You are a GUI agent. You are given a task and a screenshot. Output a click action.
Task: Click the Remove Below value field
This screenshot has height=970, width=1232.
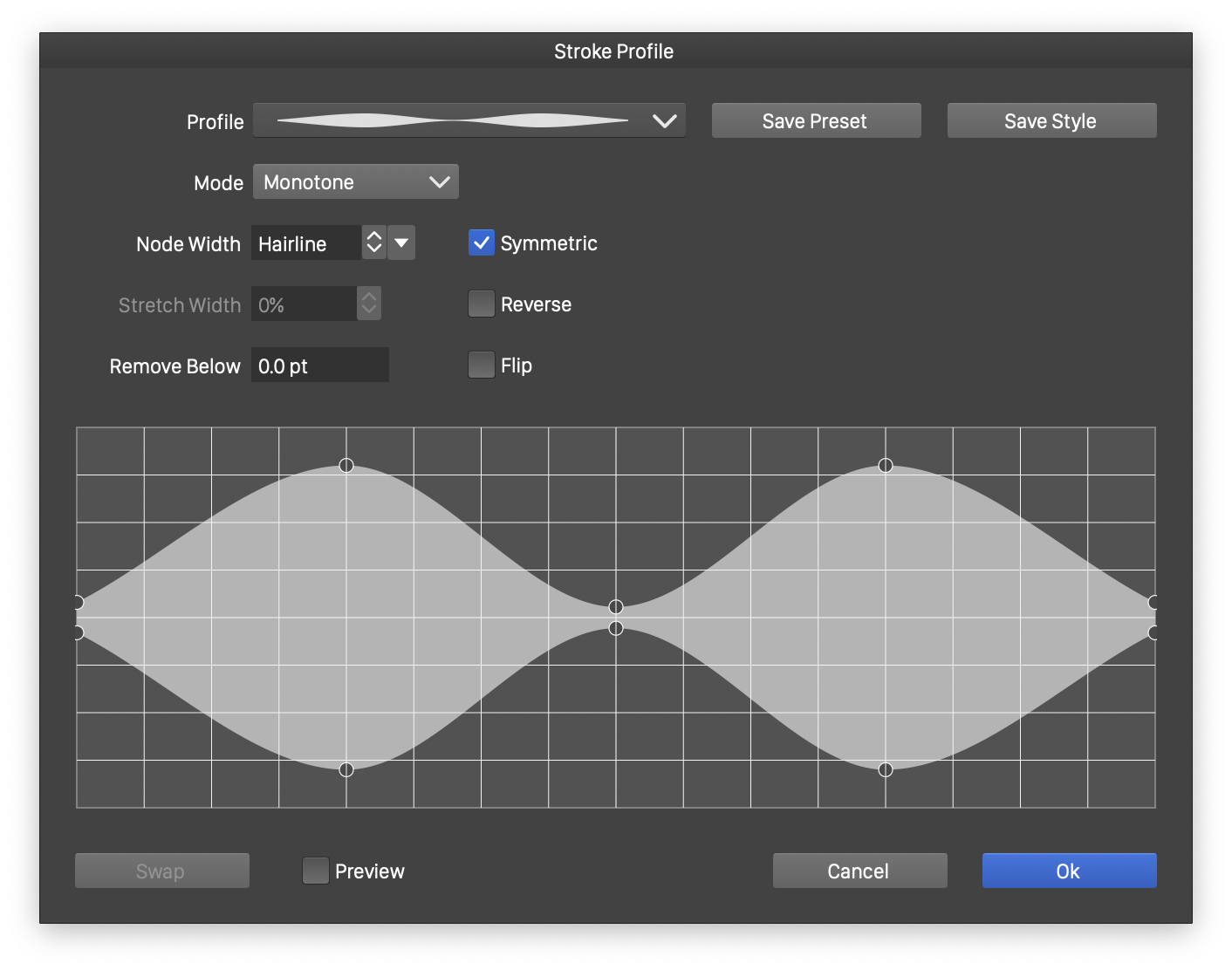[x=319, y=365]
